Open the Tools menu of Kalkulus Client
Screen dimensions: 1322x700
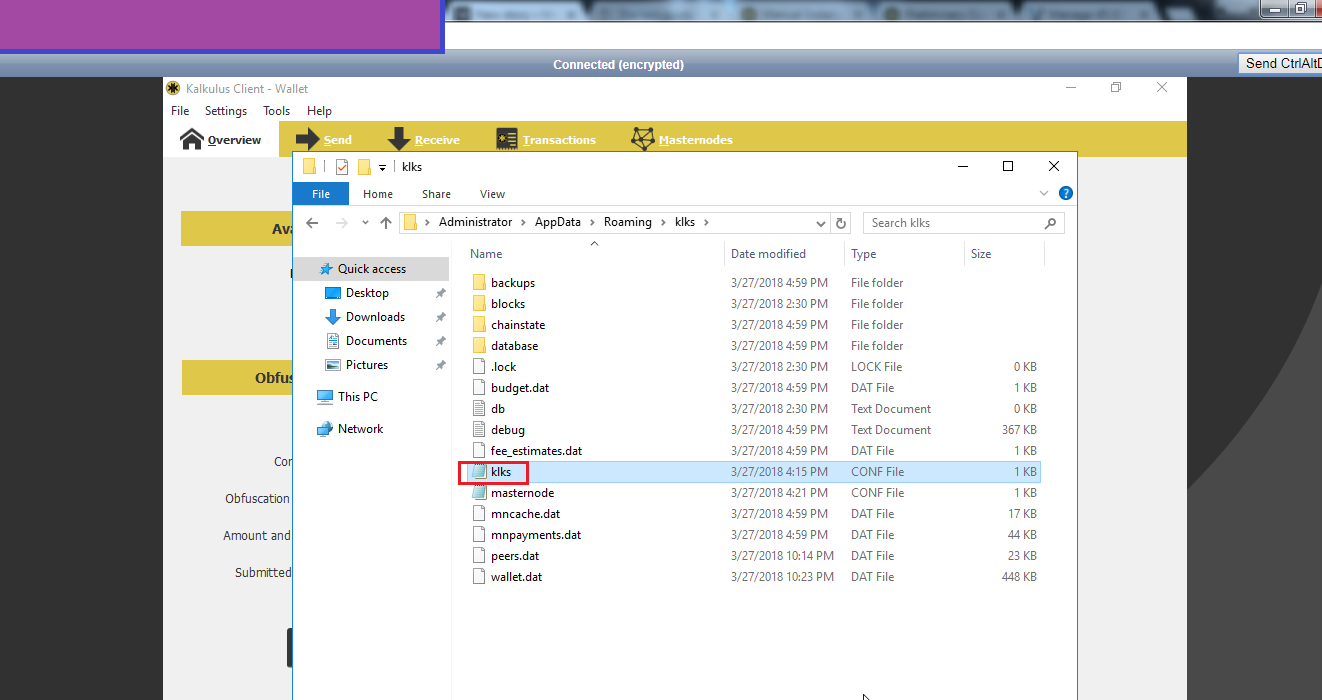[x=277, y=111]
